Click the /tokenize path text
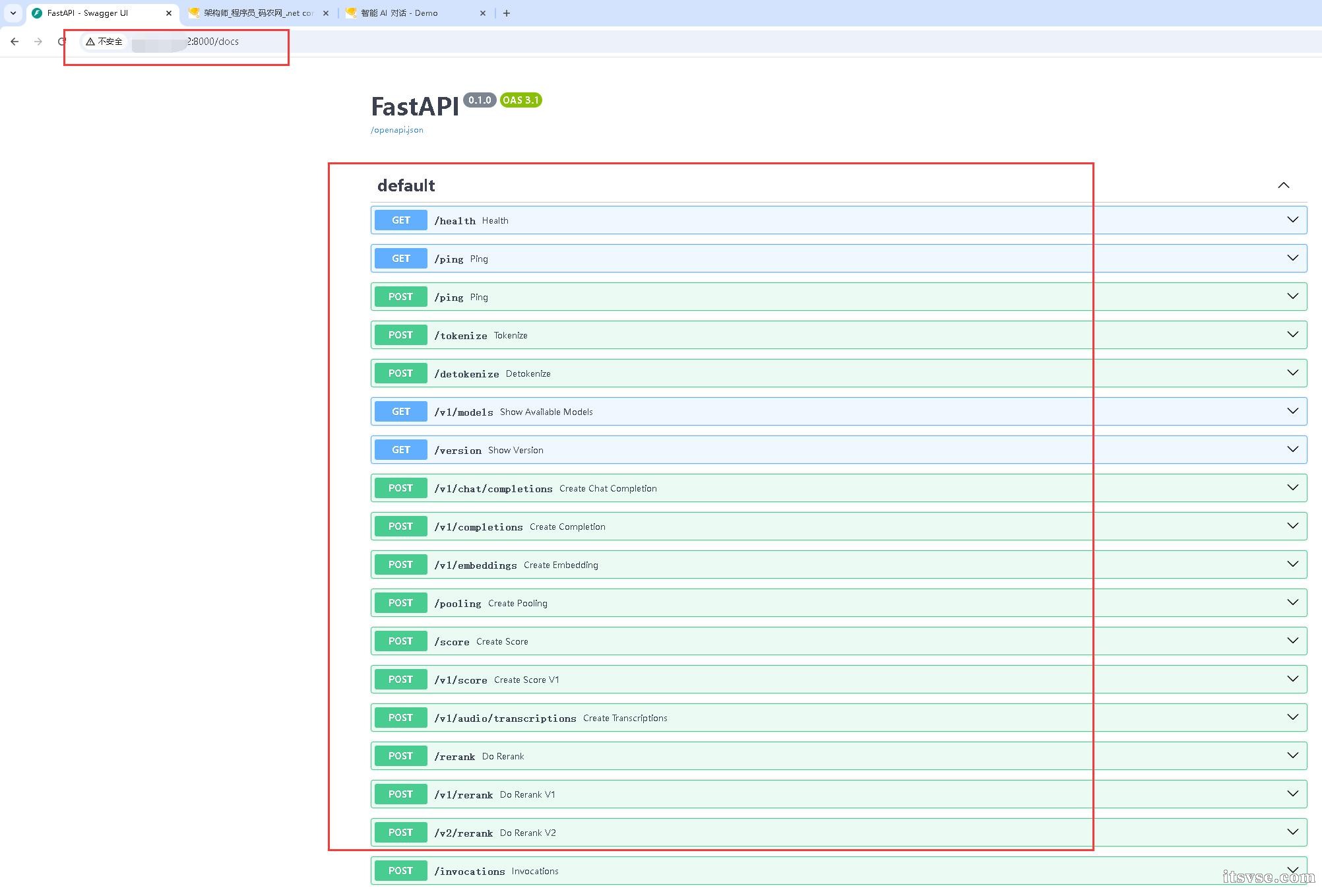Image resolution: width=1322 pixels, height=896 pixels. pyautogui.click(x=460, y=336)
